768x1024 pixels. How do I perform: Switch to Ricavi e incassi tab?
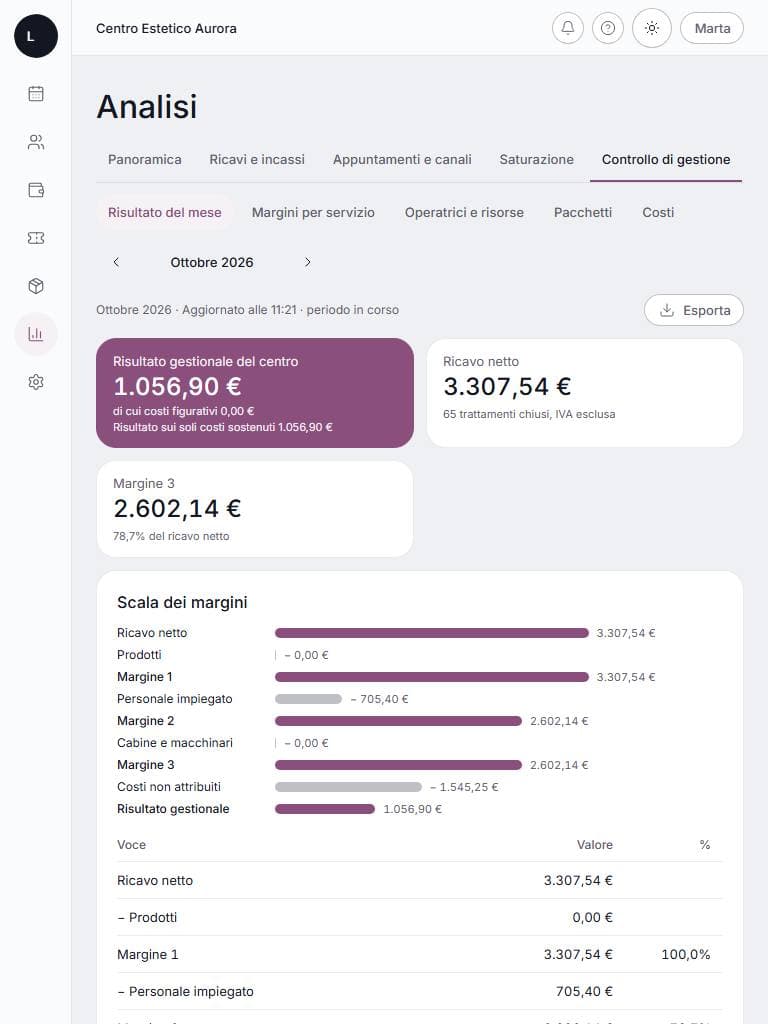coord(257,159)
